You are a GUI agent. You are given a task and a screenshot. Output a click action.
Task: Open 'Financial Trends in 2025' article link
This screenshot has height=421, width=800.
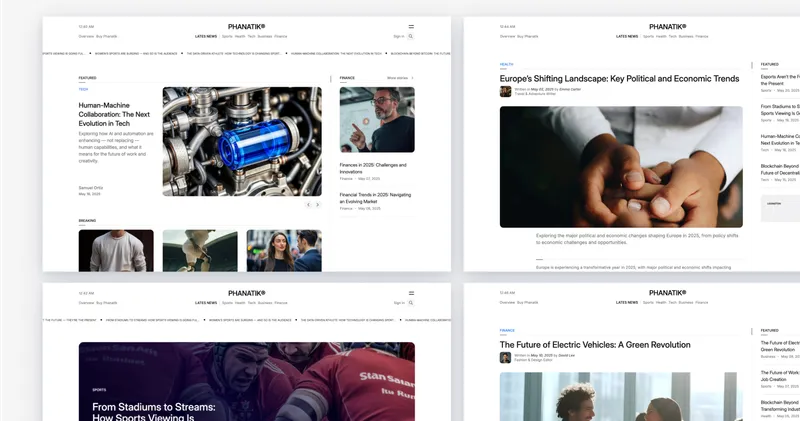376,197
